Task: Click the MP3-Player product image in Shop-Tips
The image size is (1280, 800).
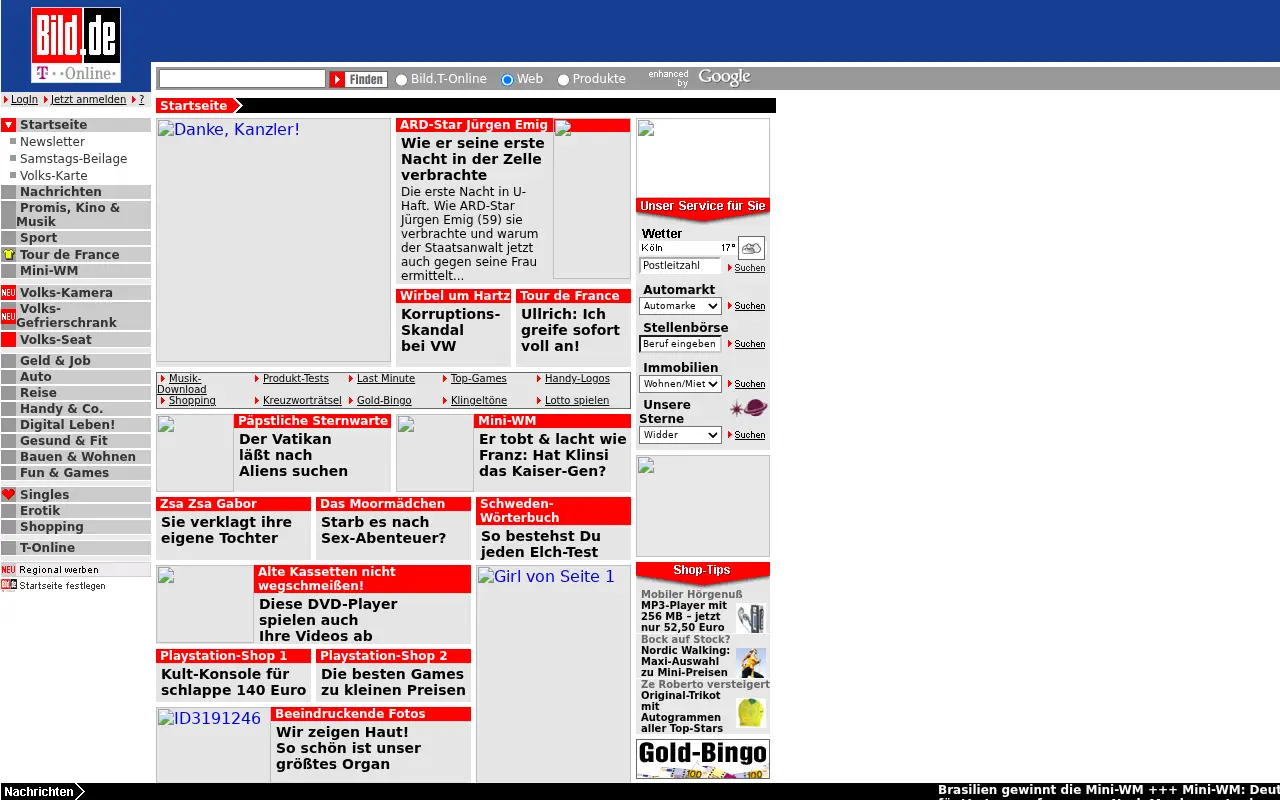Action: pos(751,617)
